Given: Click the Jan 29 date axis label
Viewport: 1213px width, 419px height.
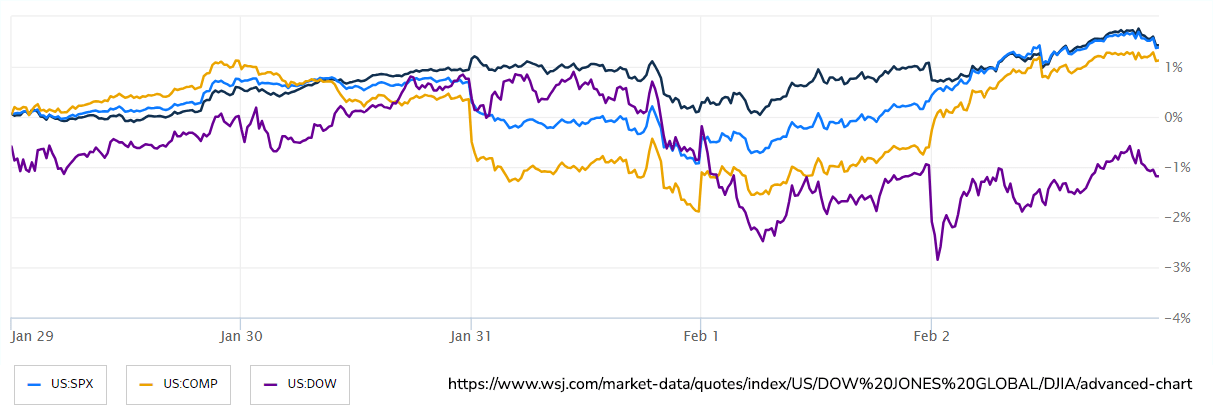Looking at the screenshot, I should [32, 336].
